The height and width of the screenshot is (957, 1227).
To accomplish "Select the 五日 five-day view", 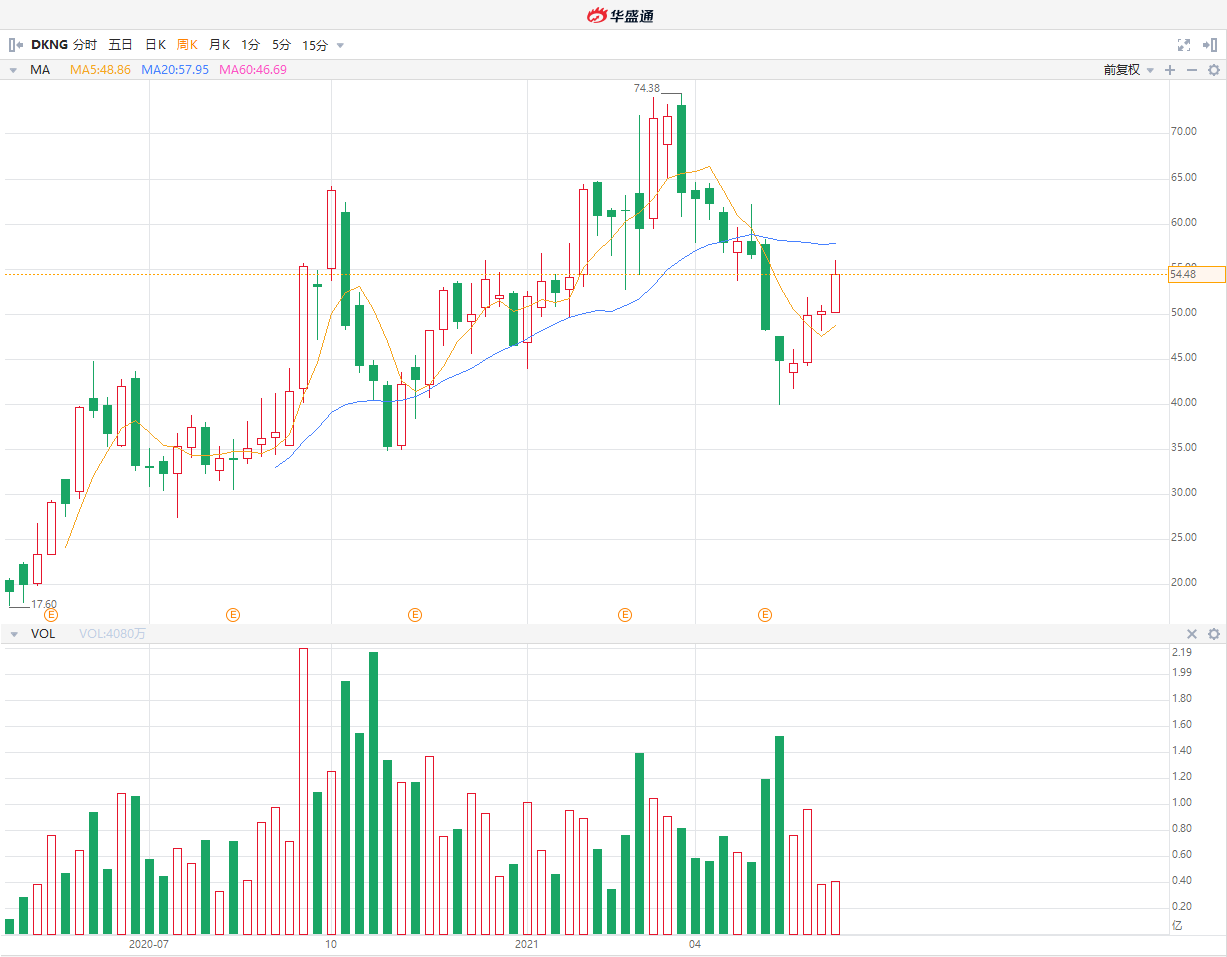I will pyautogui.click(x=120, y=45).
